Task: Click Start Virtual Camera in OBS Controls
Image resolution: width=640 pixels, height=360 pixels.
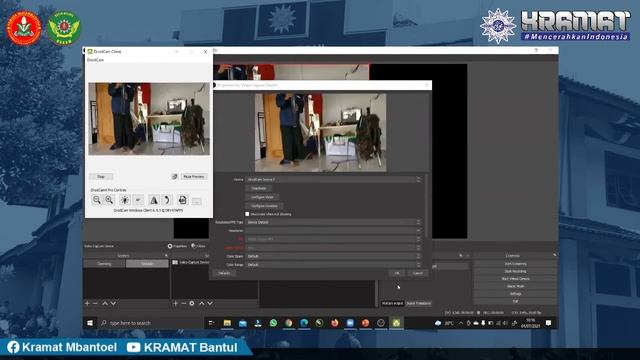Action: (516, 279)
